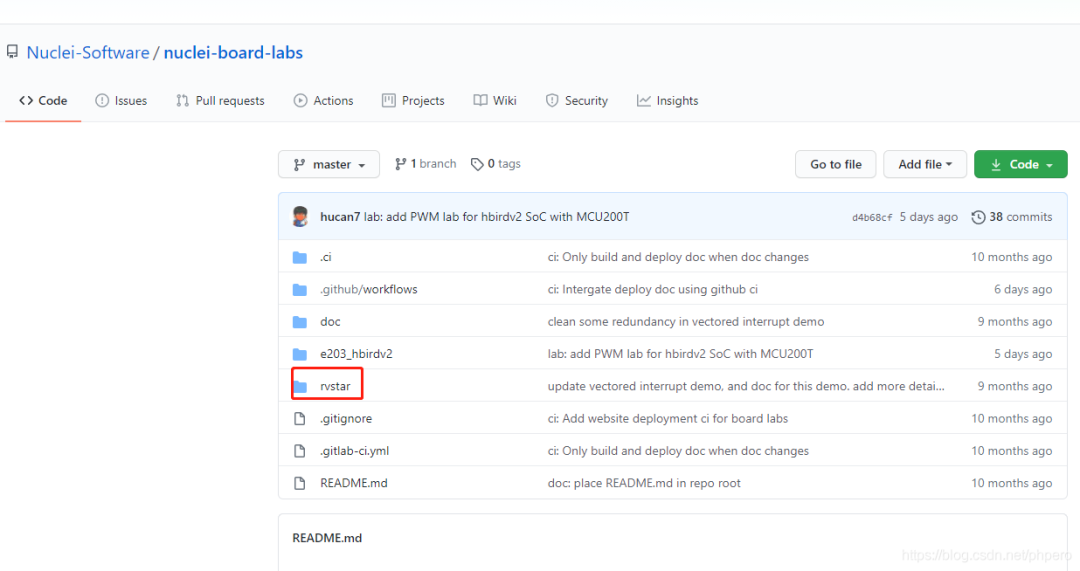Image resolution: width=1080 pixels, height=571 pixels.
Task: Open commit message 'ci: Intergate deploy doc using github ci'
Action: pyautogui.click(x=652, y=289)
